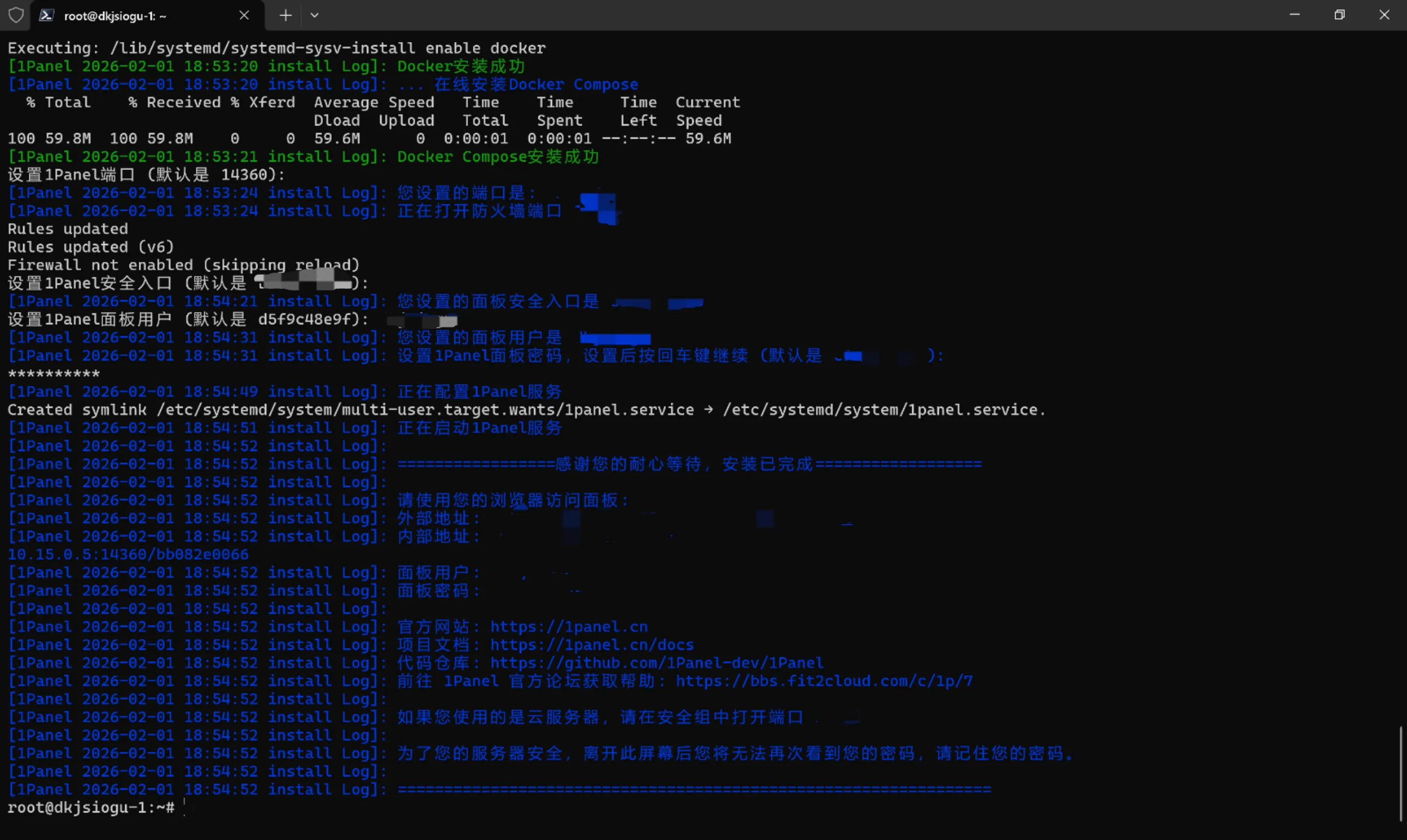The width and height of the screenshot is (1407, 840).
Task: Expand the new tab profile dropdown
Action: pyautogui.click(x=314, y=15)
